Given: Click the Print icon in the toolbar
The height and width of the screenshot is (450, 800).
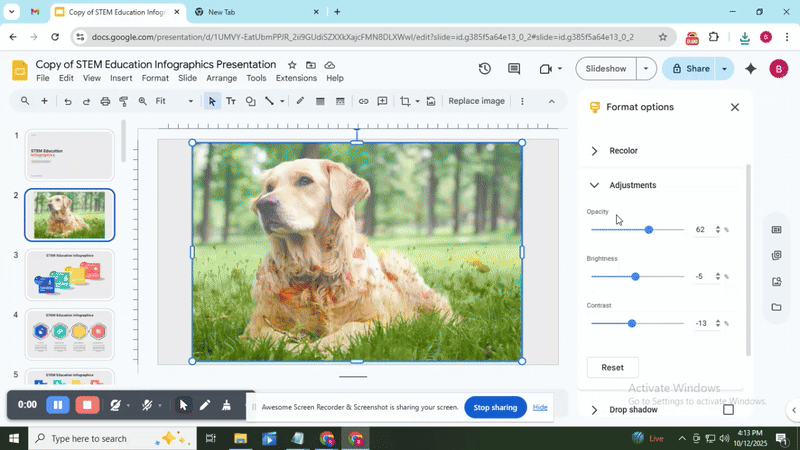Looking at the screenshot, I should 105,101.
